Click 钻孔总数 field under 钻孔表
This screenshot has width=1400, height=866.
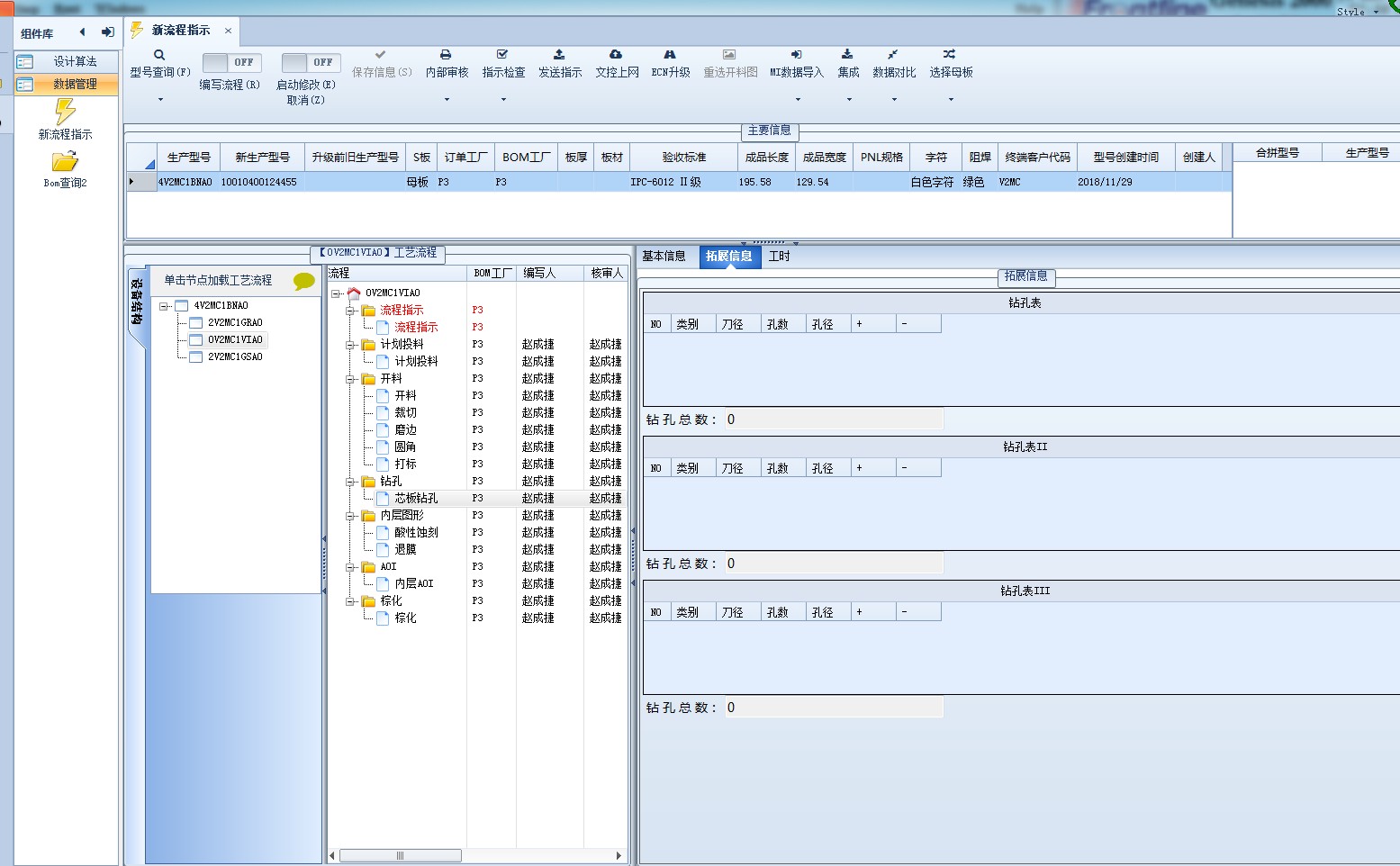pos(834,419)
